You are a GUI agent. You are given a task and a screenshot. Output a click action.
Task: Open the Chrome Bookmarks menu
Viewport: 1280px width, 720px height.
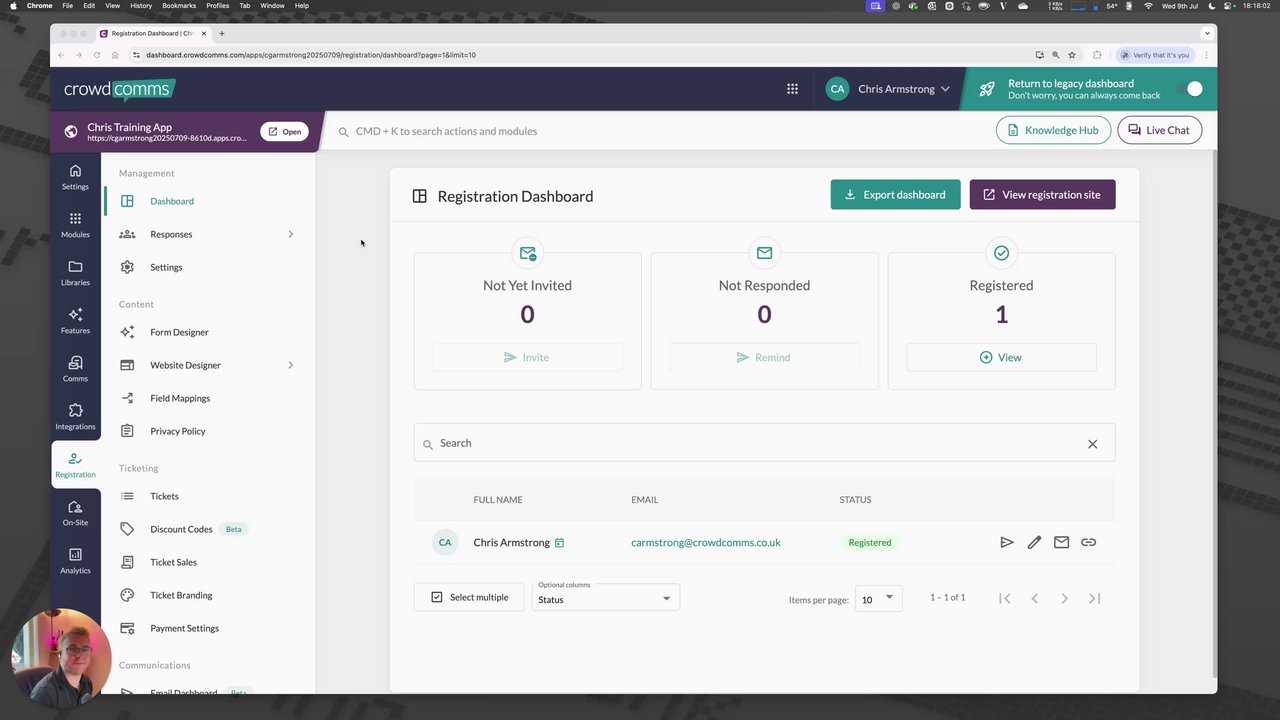coord(179,6)
